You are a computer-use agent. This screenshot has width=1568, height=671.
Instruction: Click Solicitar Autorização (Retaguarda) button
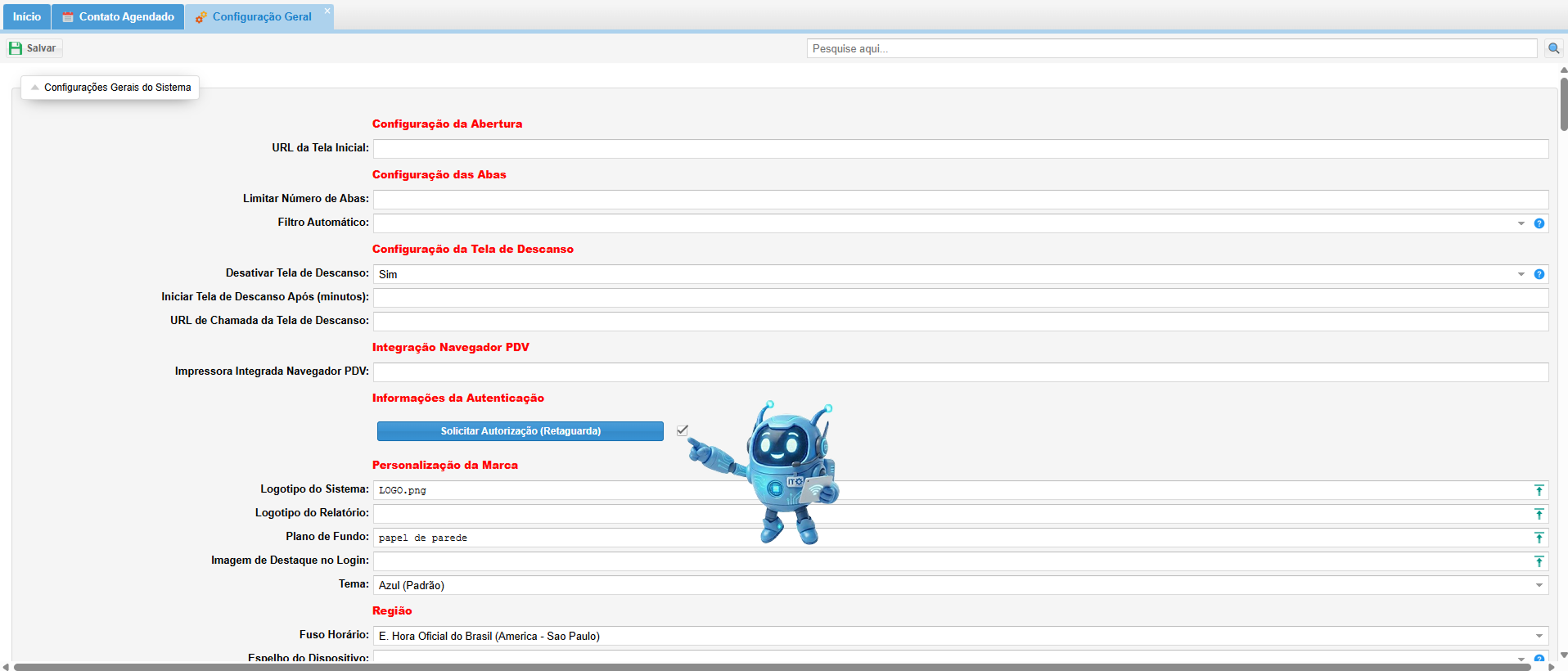coord(520,431)
